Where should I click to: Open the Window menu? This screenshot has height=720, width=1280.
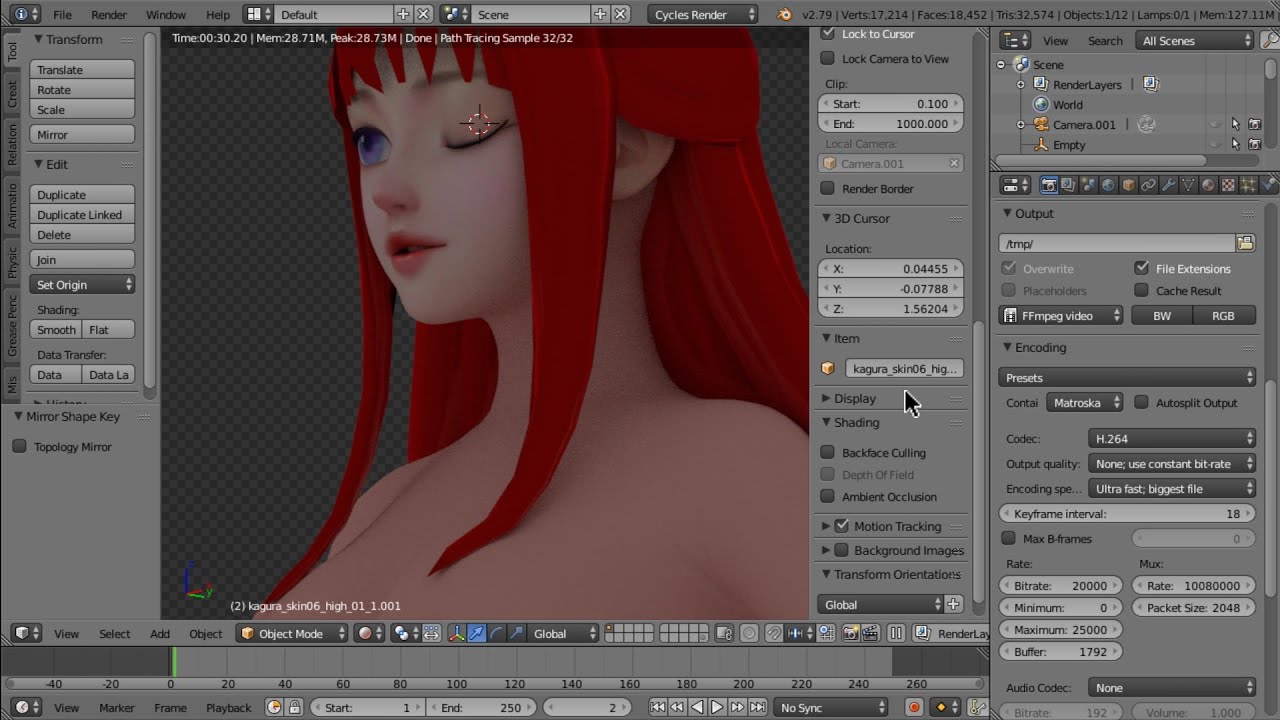pyautogui.click(x=166, y=15)
